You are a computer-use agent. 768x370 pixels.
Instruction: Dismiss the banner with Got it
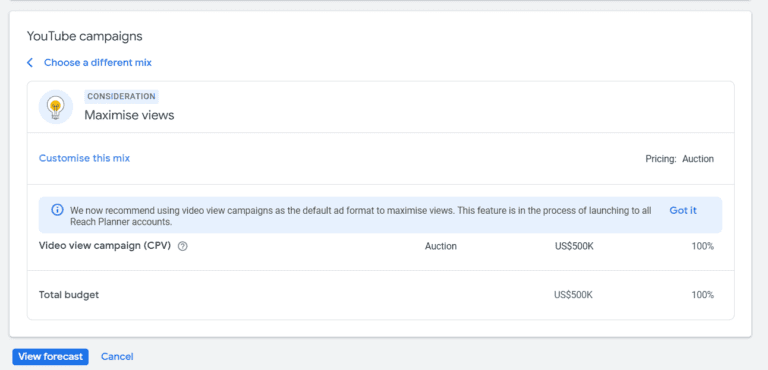683,210
